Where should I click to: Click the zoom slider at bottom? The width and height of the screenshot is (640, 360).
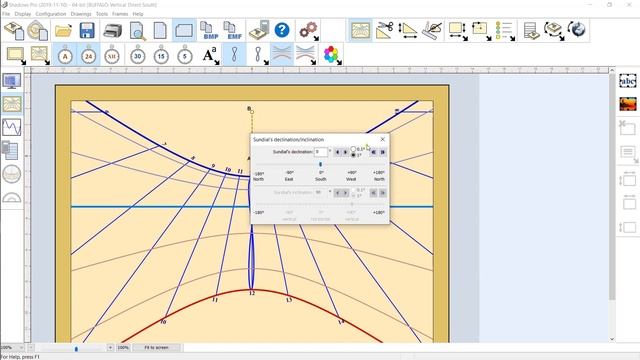pos(76,349)
